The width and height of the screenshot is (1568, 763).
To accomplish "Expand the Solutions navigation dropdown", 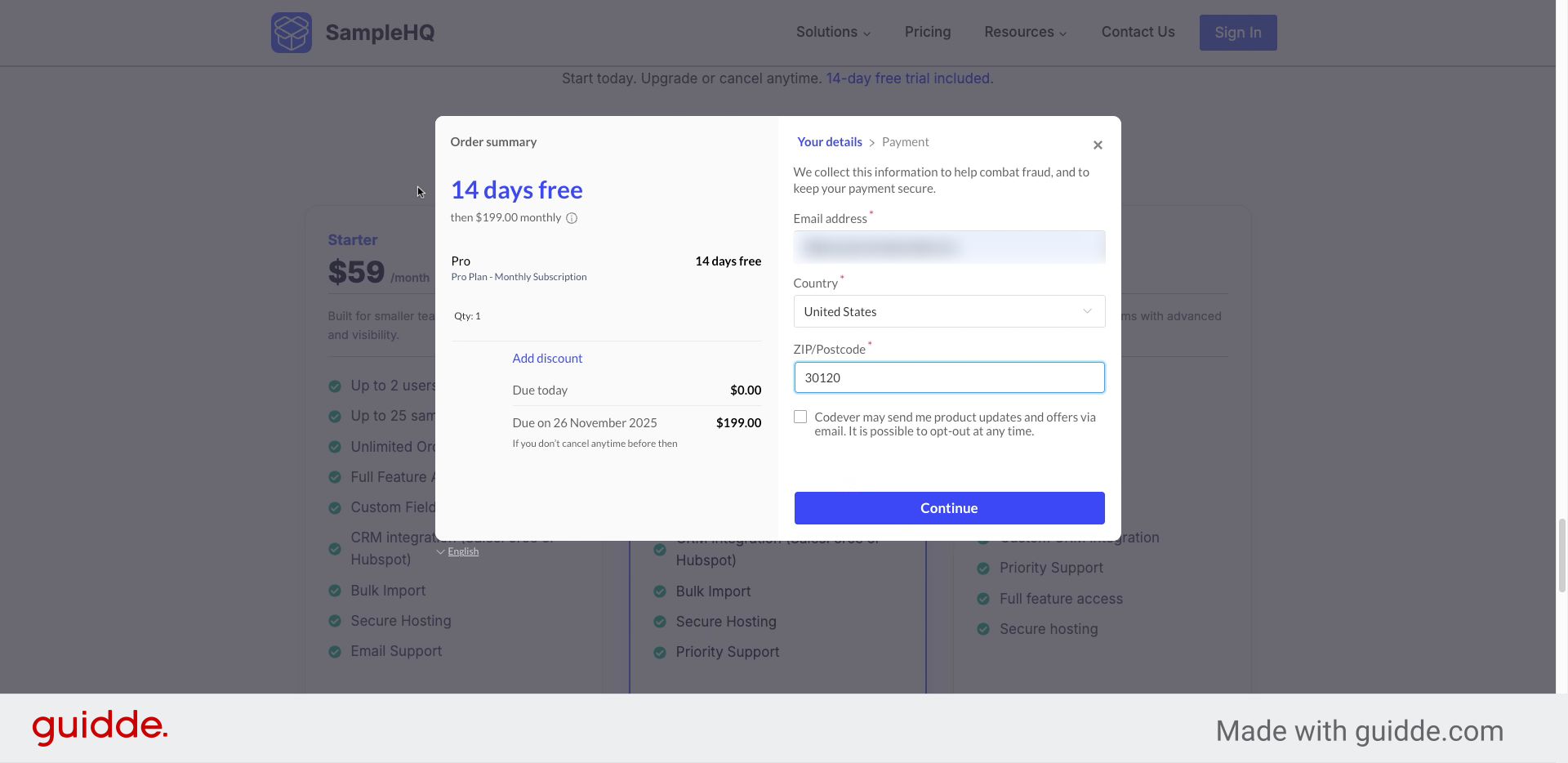I will coord(832,32).
